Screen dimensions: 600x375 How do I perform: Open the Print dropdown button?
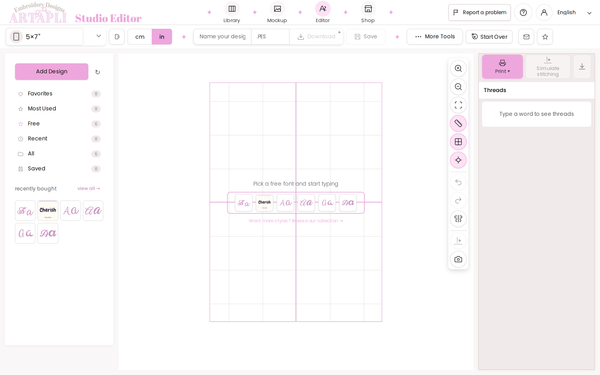click(502, 67)
